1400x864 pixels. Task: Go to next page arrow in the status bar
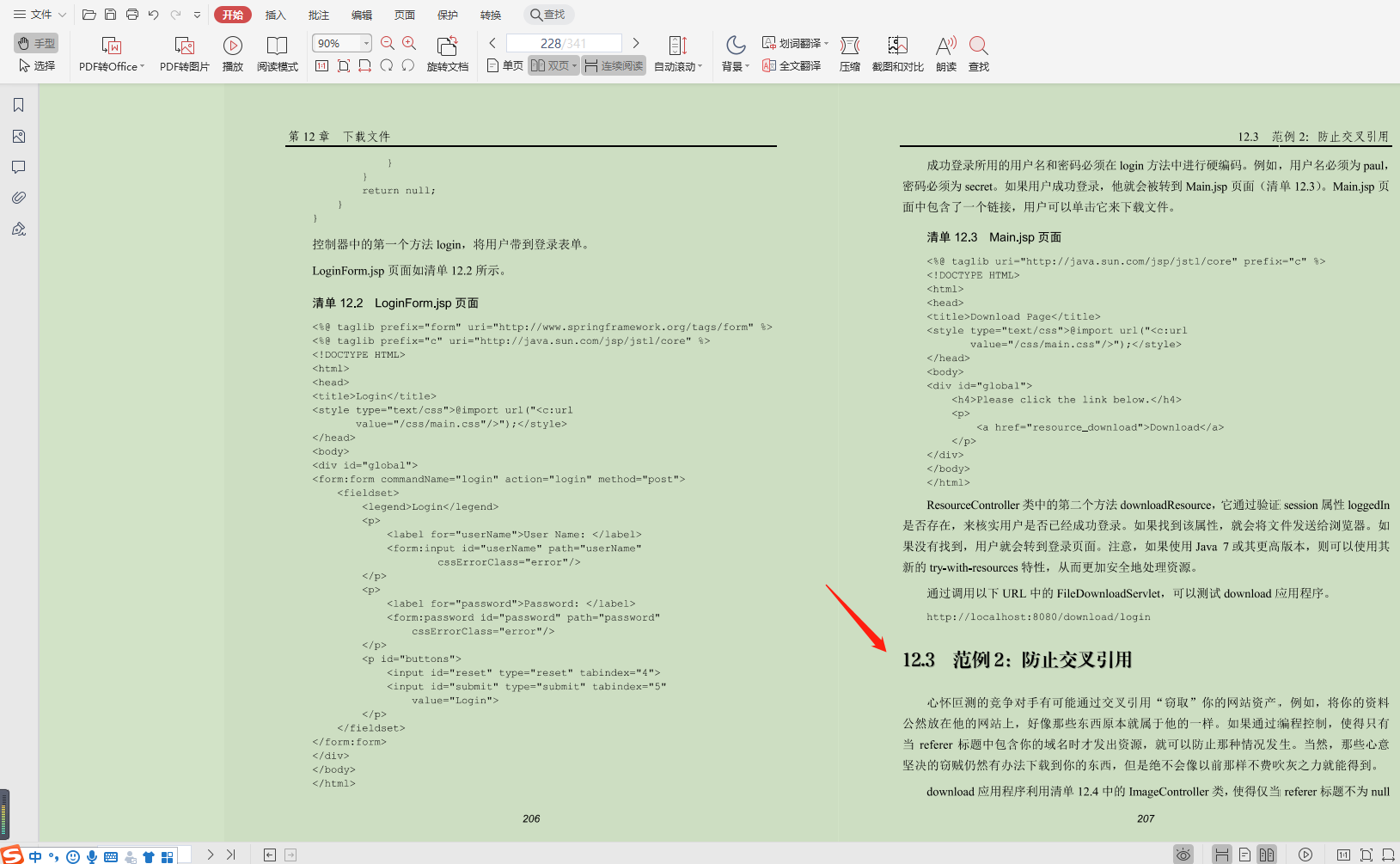(211, 855)
